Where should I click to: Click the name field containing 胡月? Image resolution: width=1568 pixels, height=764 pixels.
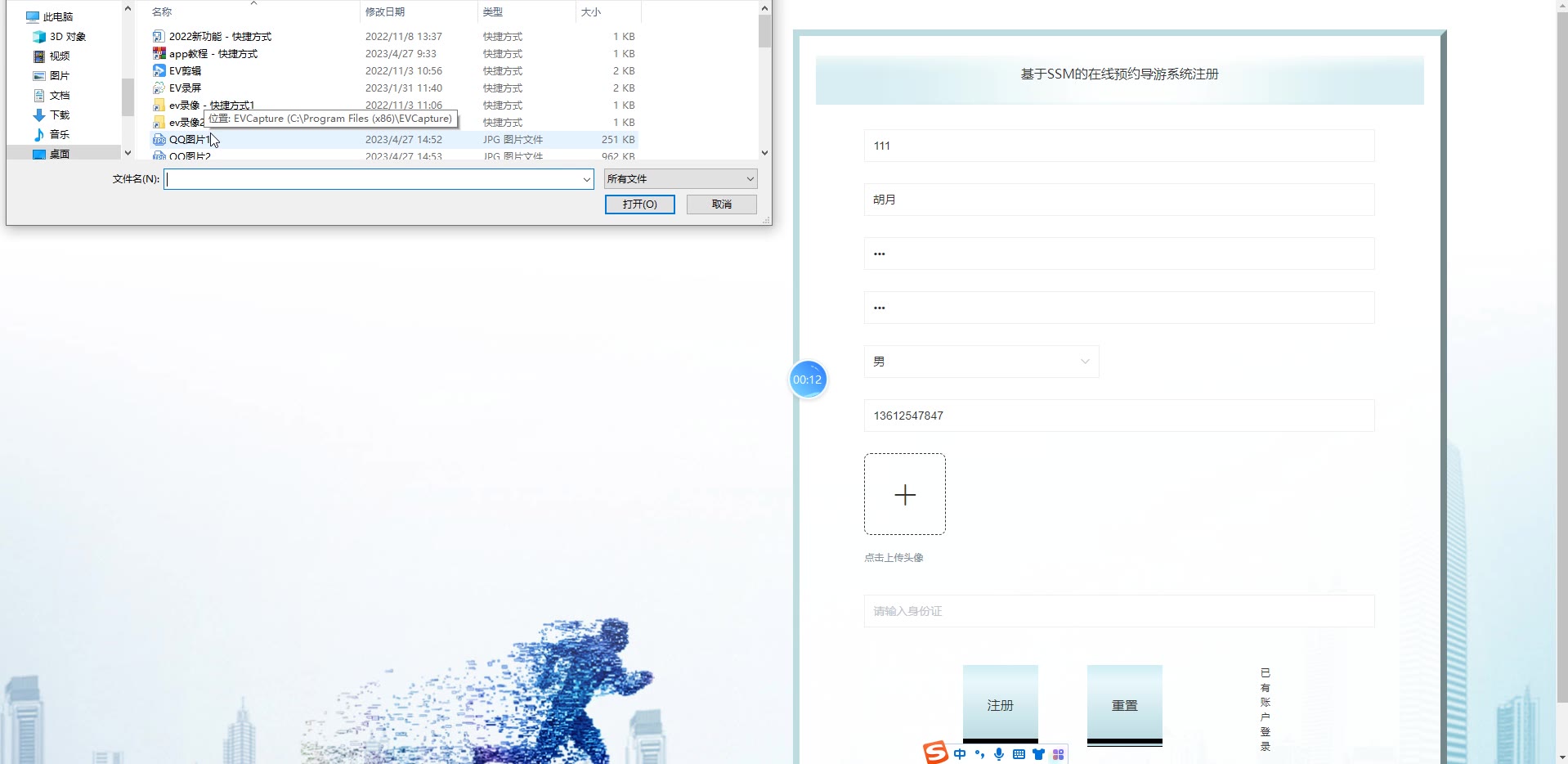(1118, 200)
